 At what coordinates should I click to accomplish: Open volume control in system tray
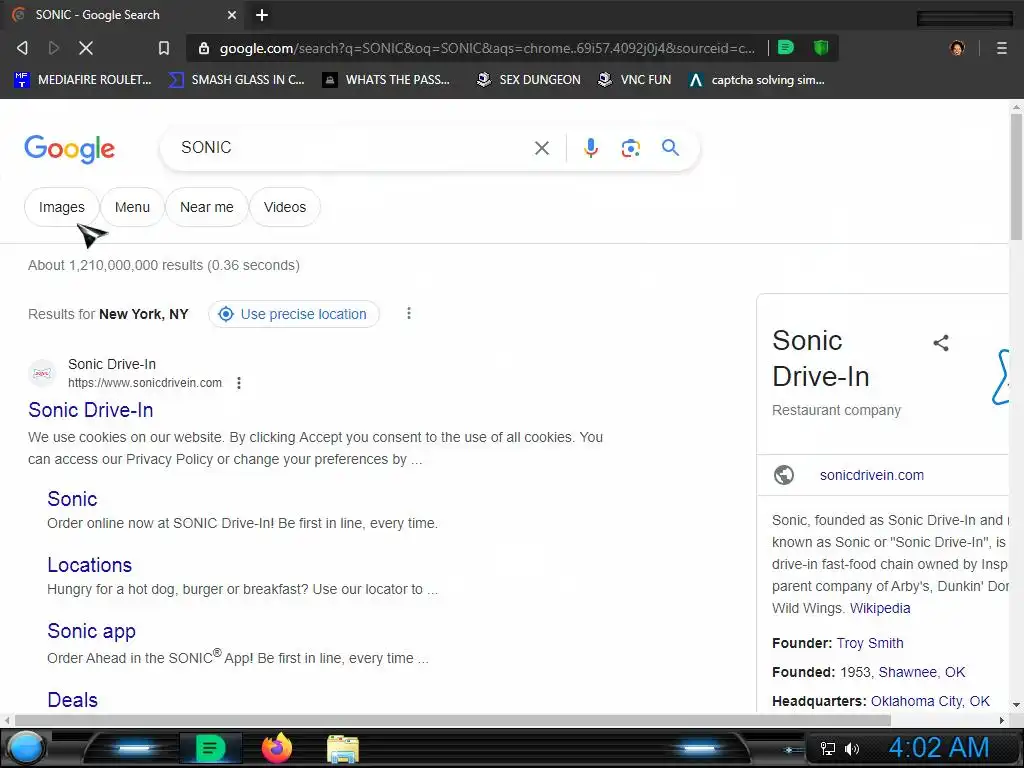pos(852,749)
